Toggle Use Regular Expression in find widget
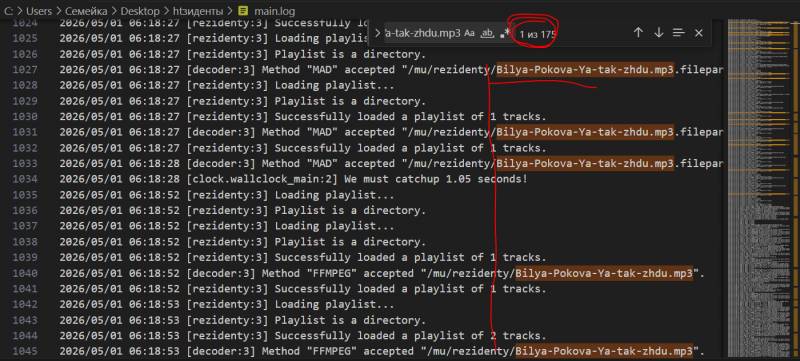 pos(505,33)
